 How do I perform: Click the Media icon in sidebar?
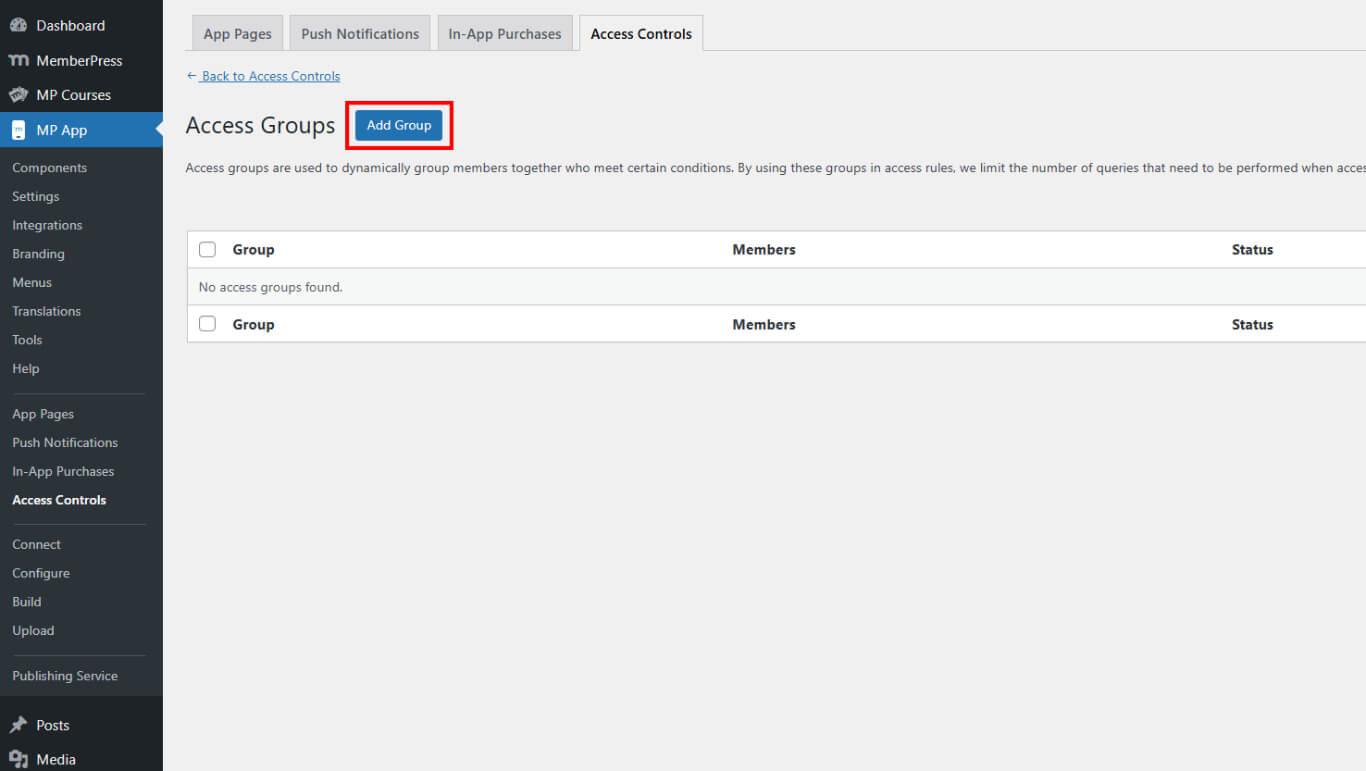18,759
